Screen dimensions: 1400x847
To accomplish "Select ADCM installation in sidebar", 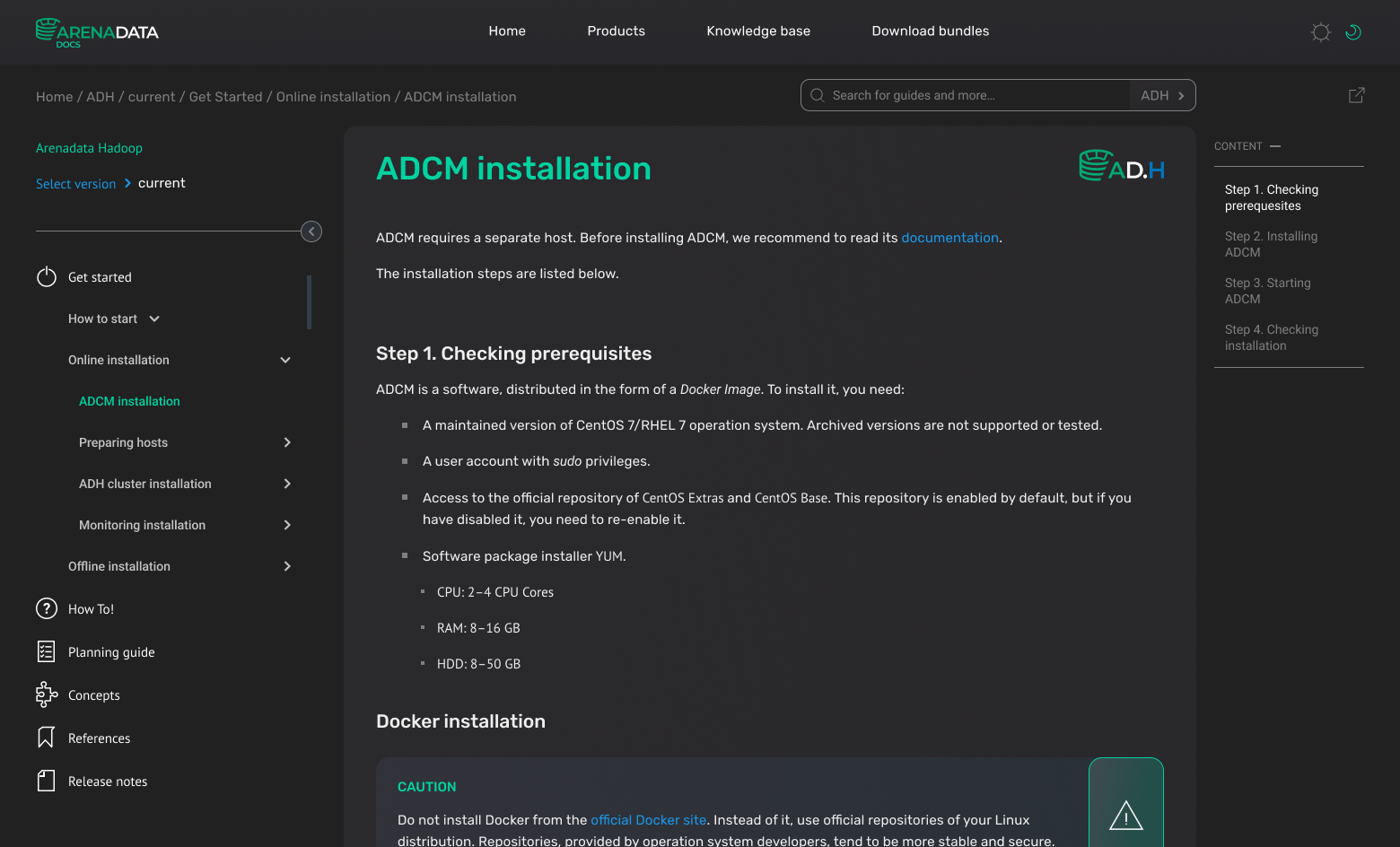I will pos(129,401).
